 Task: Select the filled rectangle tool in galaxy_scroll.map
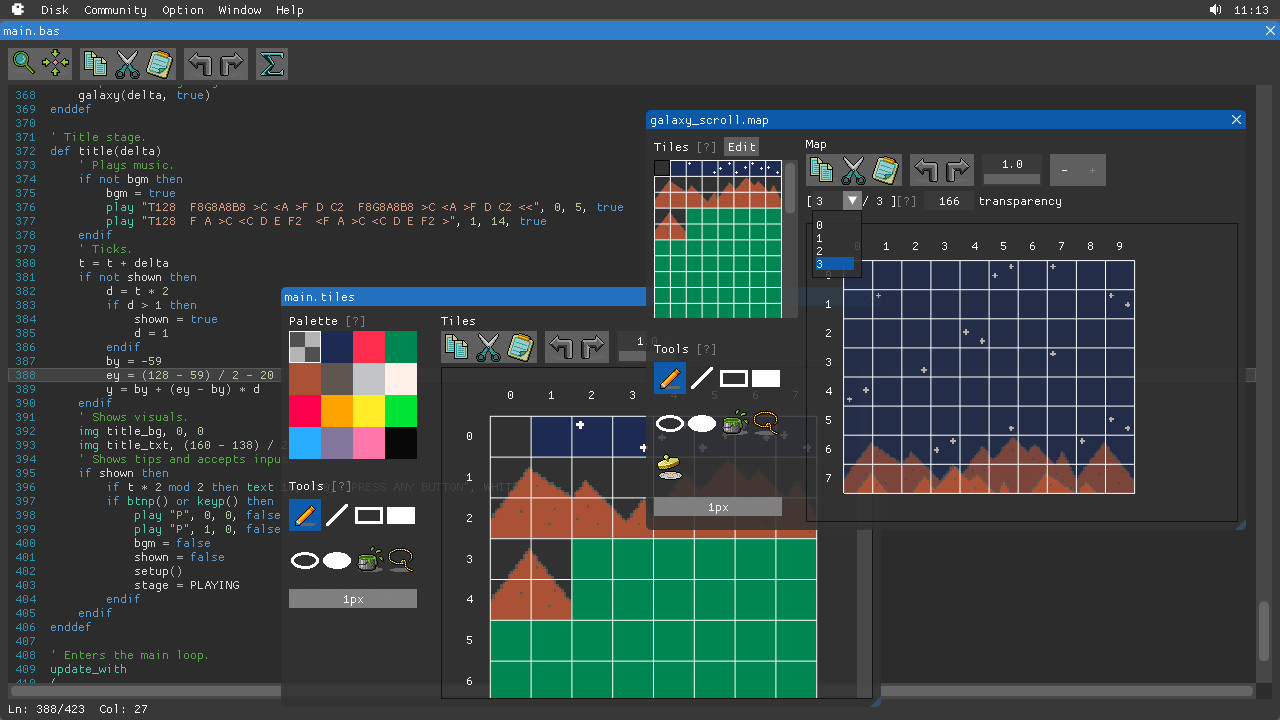(x=765, y=378)
